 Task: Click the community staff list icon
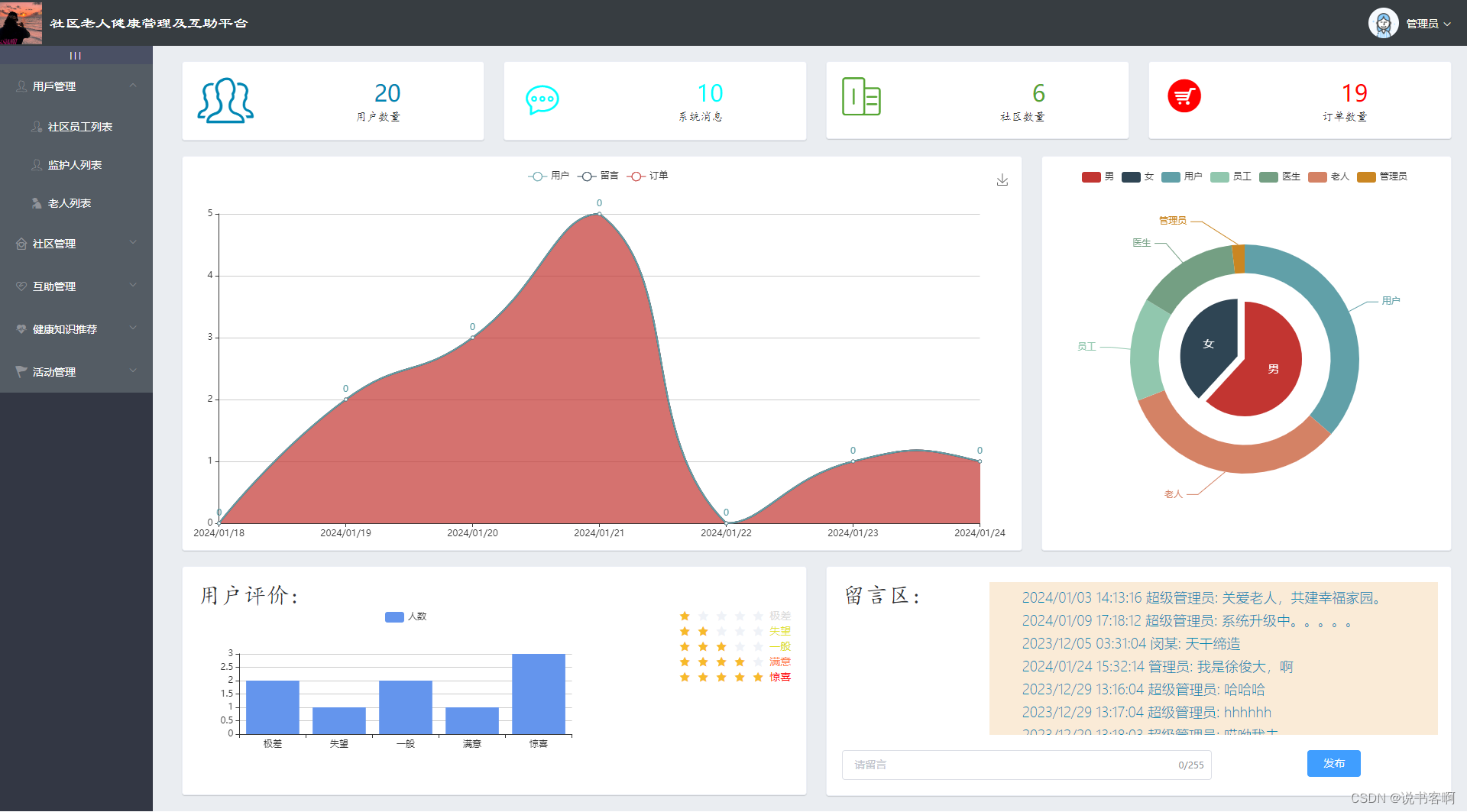tap(37, 127)
